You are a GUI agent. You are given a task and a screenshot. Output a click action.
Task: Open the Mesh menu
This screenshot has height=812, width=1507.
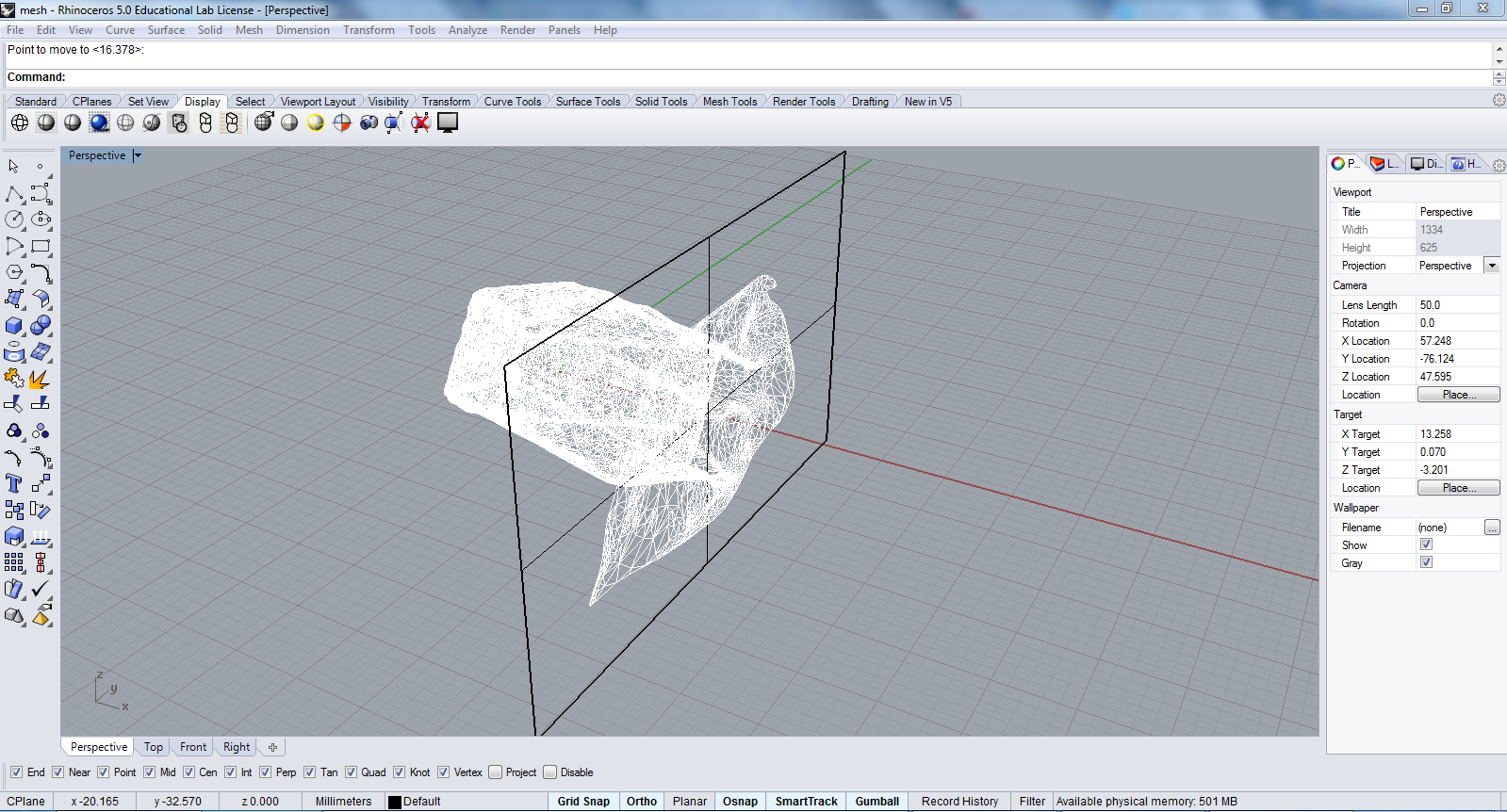pos(249,30)
